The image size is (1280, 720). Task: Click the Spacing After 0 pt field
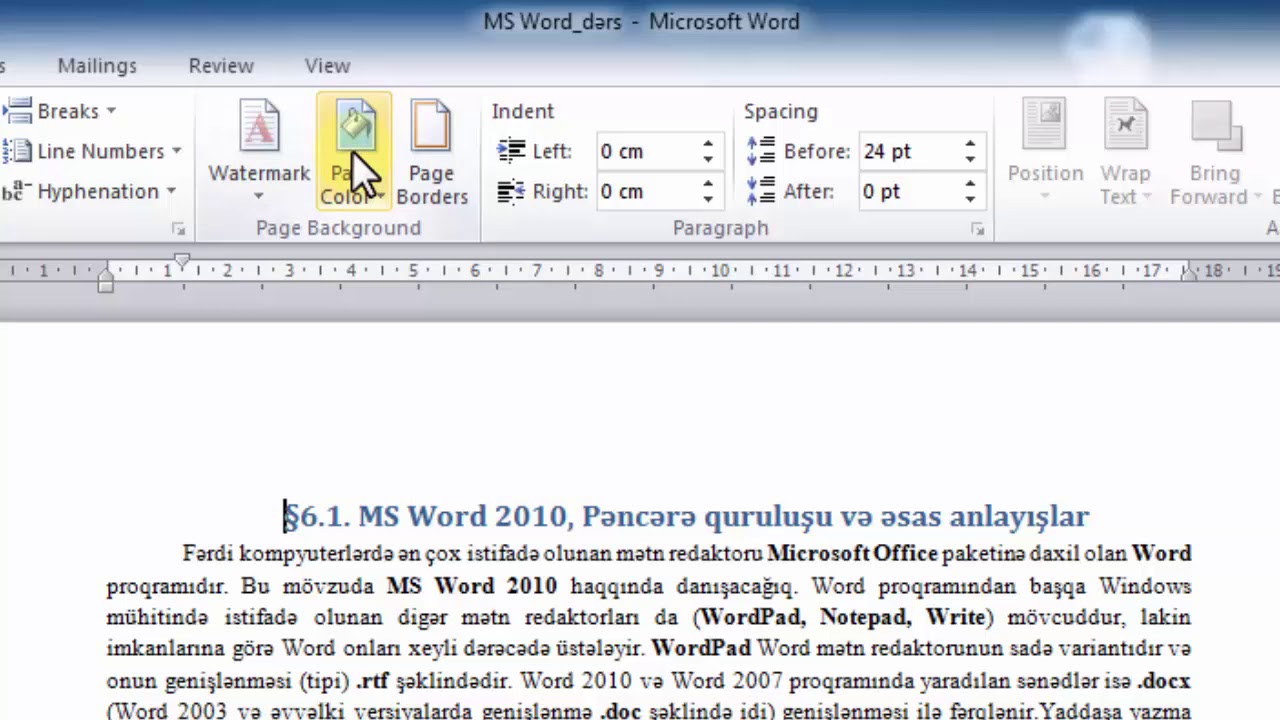click(910, 191)
